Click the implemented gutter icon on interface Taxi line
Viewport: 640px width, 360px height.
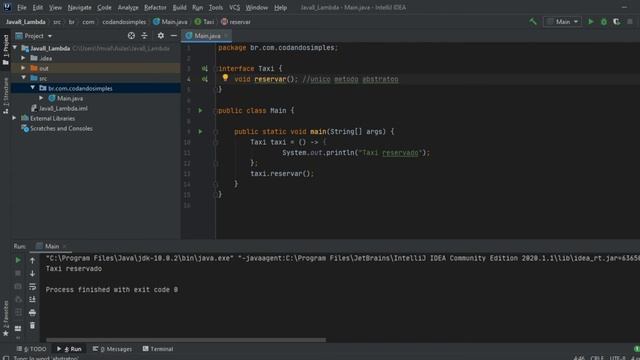[x=204, y=69]
